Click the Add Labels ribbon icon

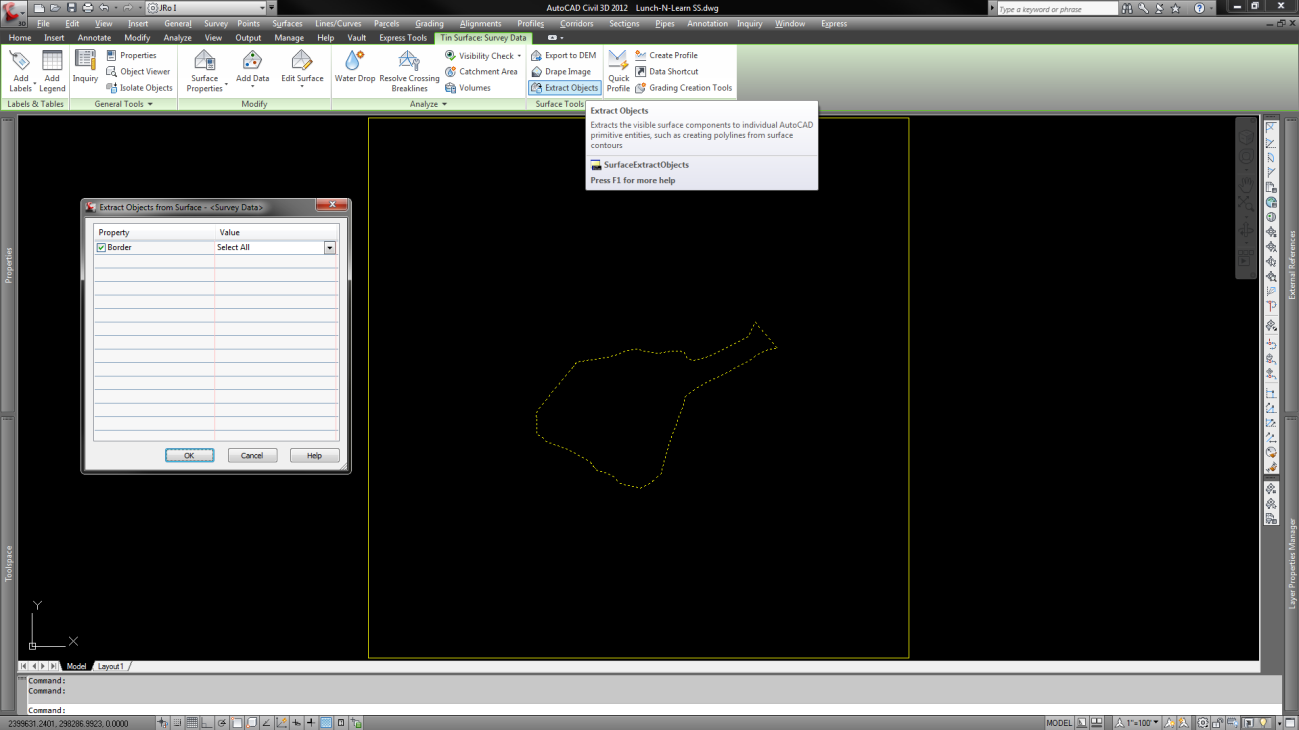[20, 61]
